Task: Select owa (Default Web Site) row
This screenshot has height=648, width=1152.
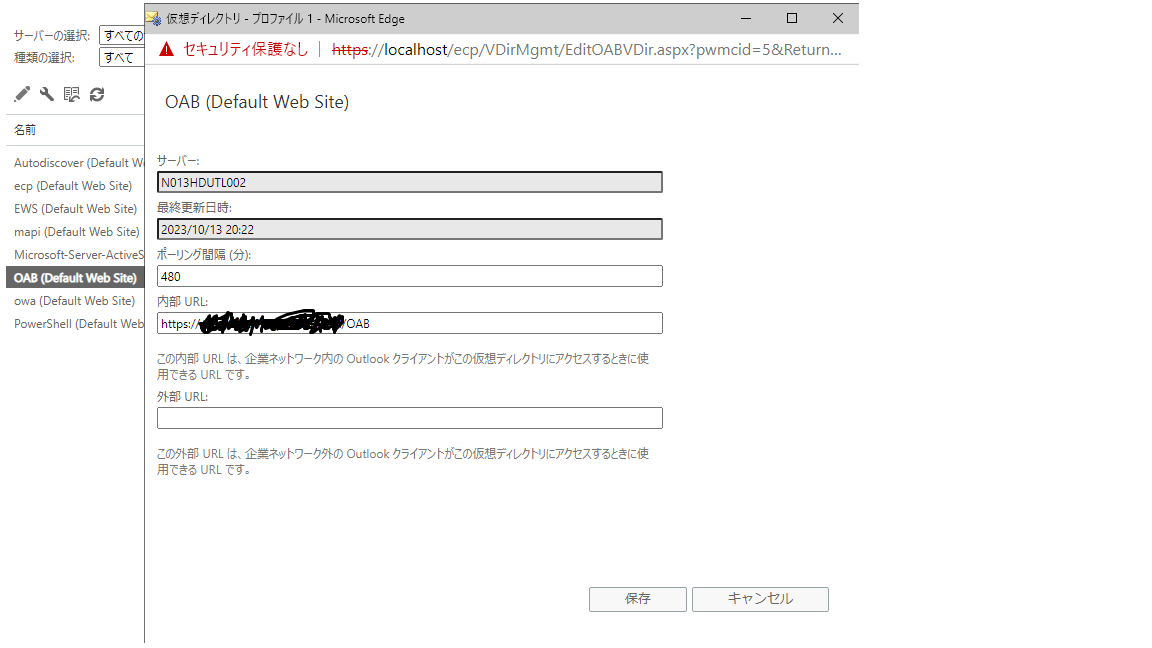Action: point(76,300)
